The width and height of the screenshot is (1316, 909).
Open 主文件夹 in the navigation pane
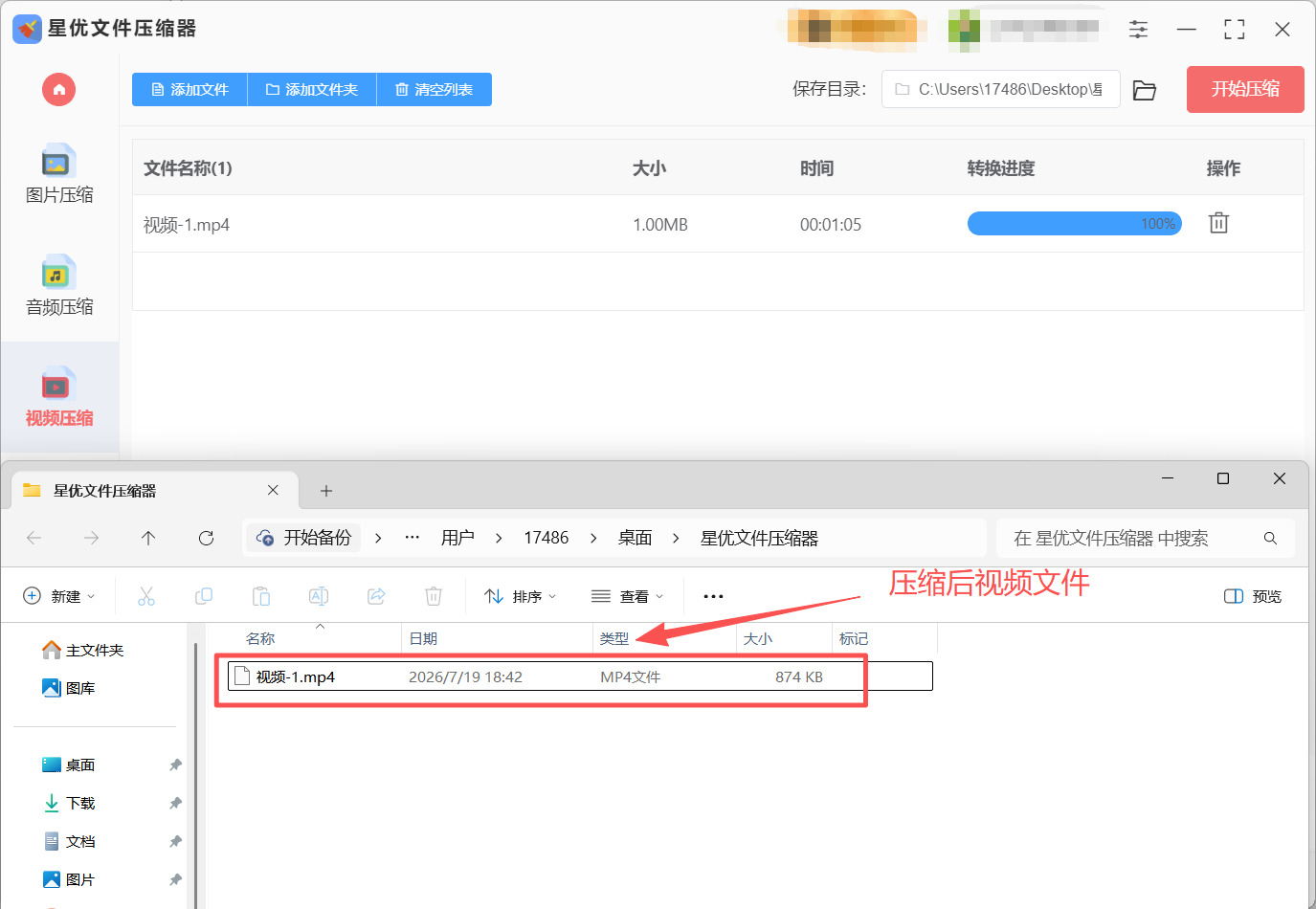pos(83,650)
